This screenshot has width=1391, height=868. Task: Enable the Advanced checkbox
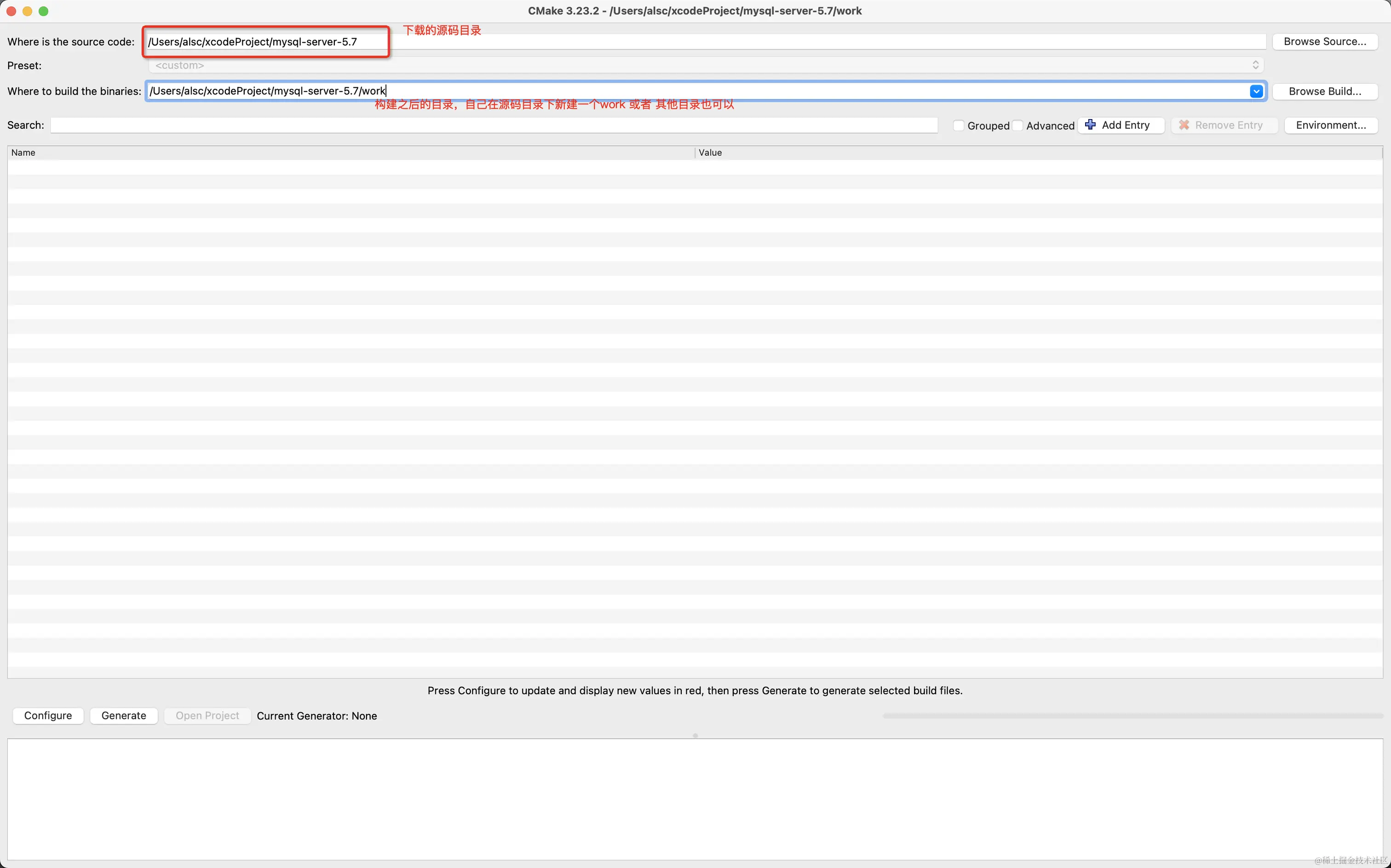(x=1017, y=125)
